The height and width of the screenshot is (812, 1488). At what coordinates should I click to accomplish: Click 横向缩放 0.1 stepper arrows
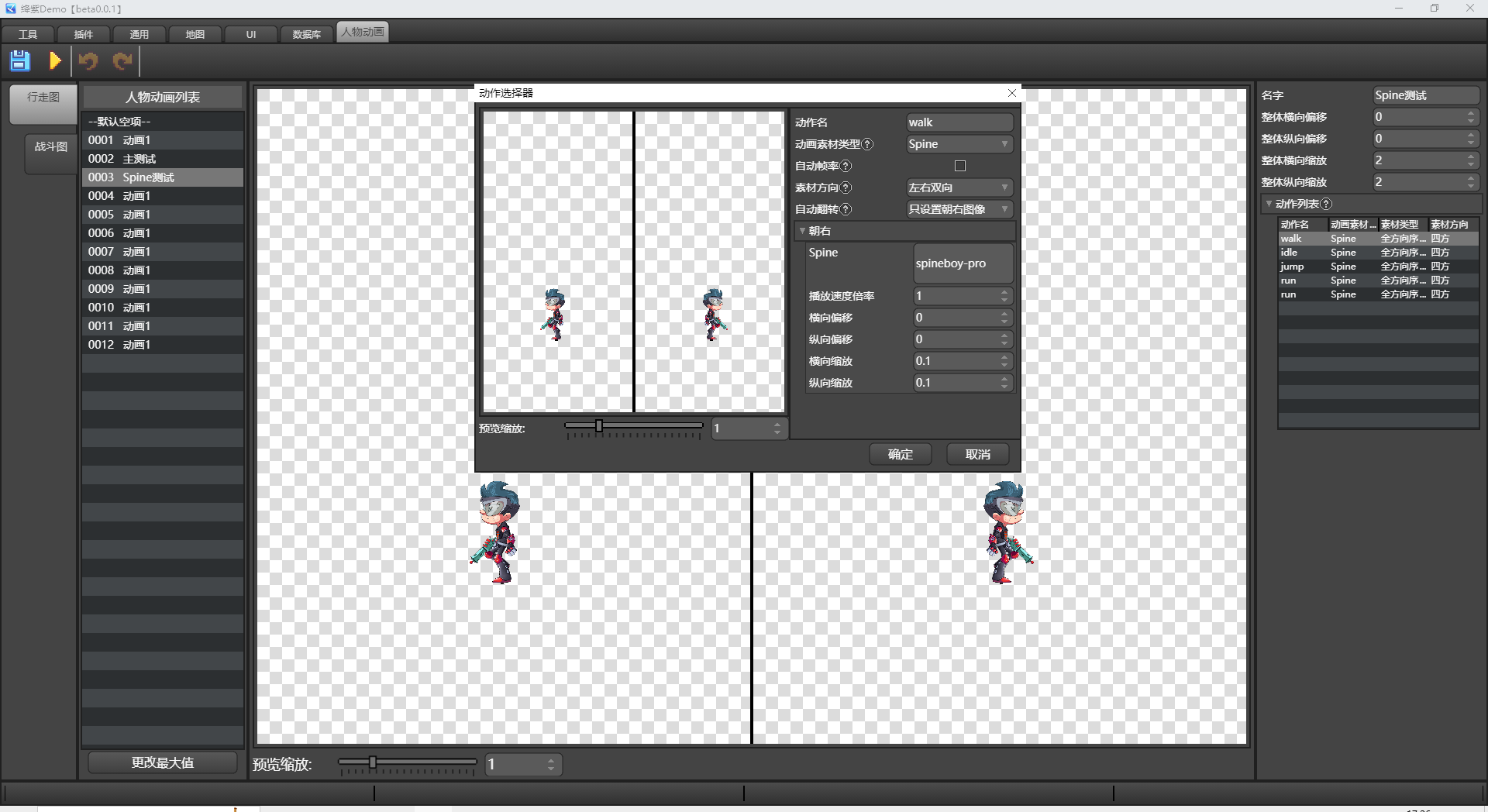click(1004, 361)
